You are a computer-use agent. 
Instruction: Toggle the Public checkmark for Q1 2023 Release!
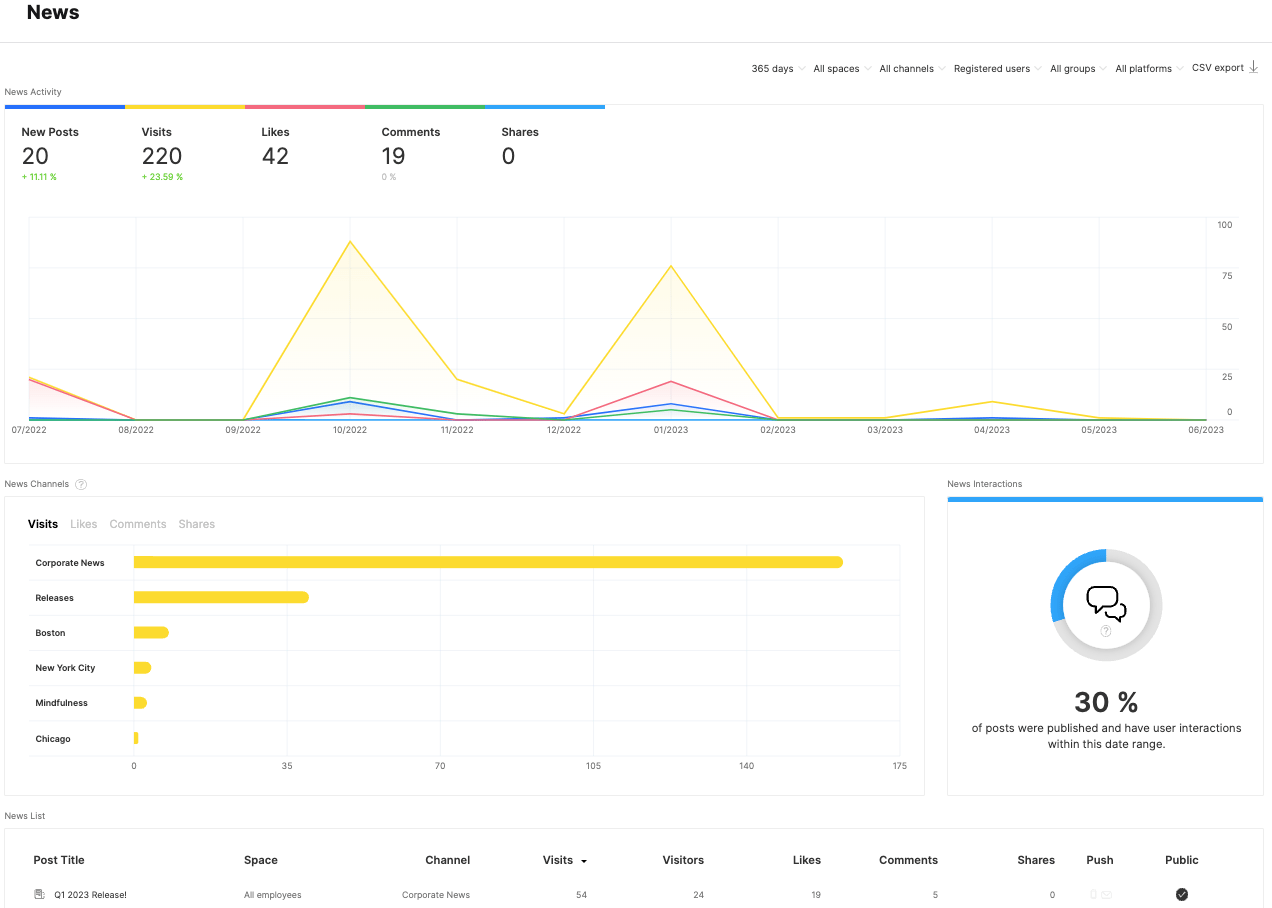(x=1182, y=893)
